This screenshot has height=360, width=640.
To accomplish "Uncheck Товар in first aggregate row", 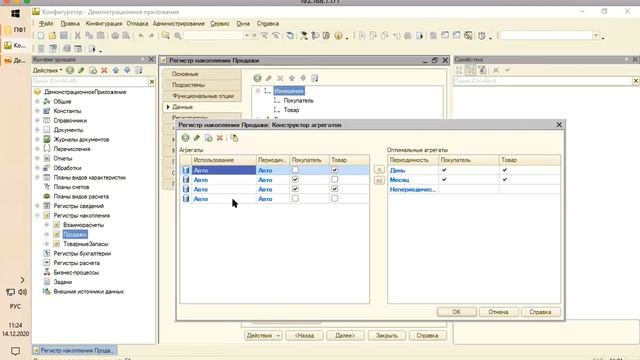I will point(335,170).
